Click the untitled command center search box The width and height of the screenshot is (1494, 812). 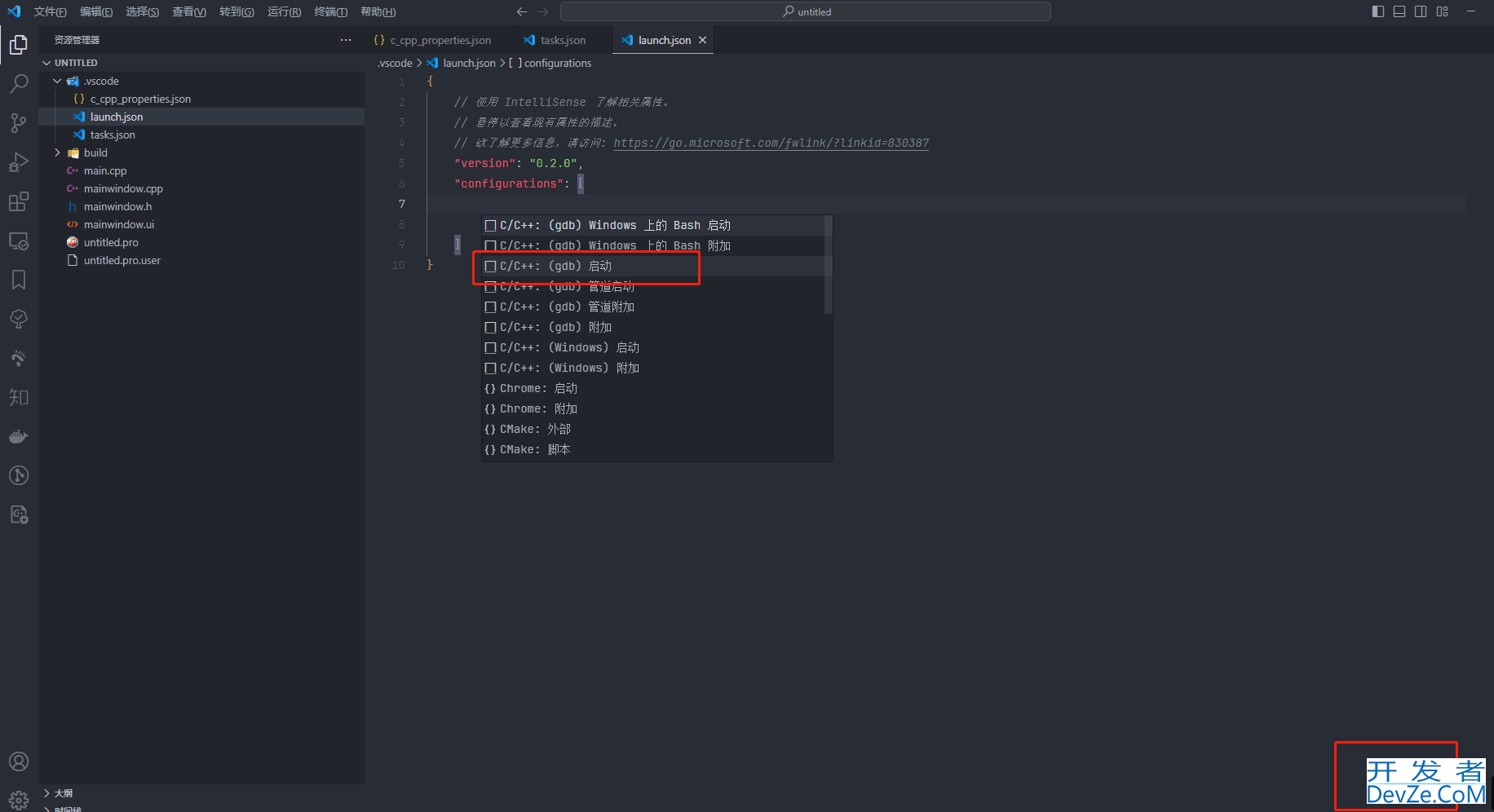806,11
